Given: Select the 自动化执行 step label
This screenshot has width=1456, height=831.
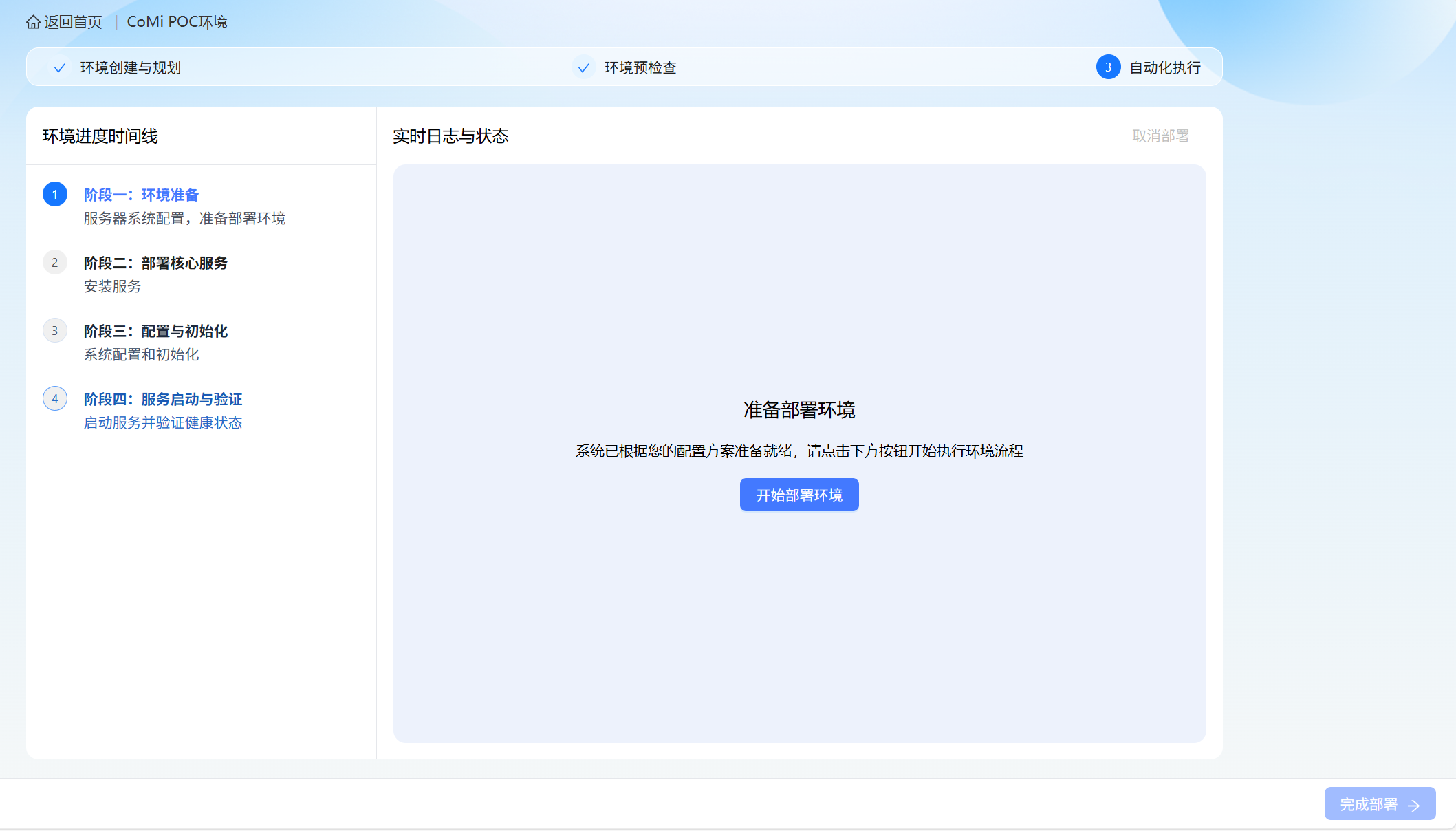Looking at the screenshot, I should pyautogui.click(x=1165, y=67).
